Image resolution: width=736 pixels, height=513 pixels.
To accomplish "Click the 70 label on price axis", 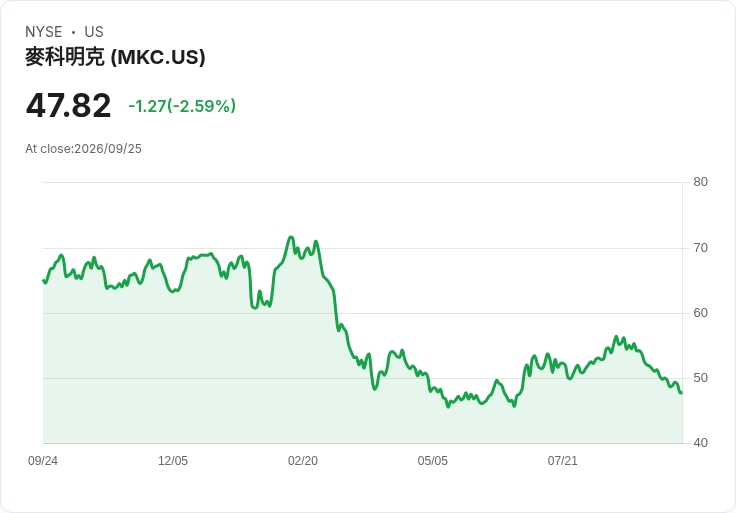I will (x=700, y=248).
